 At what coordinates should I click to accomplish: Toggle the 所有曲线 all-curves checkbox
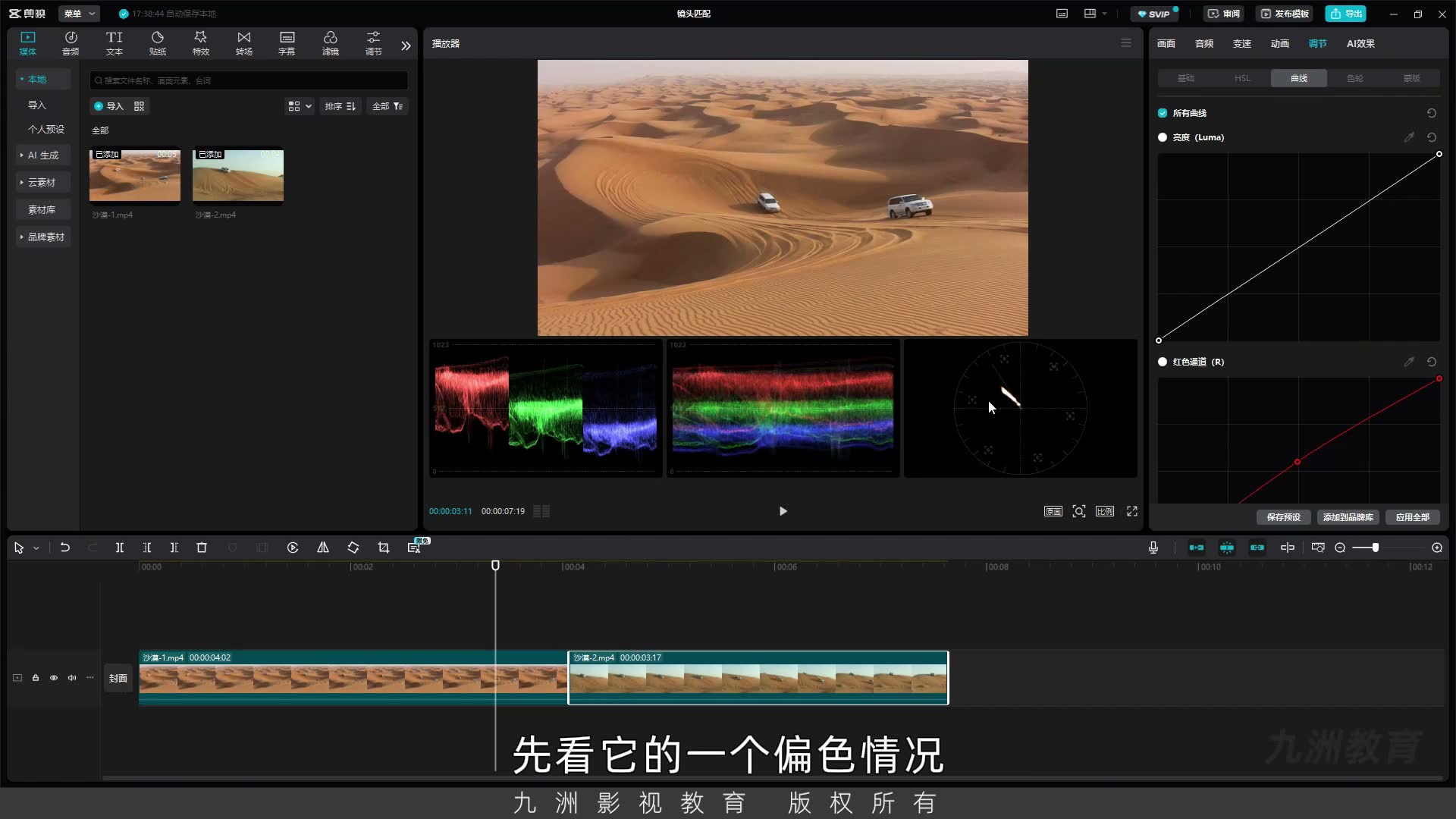[x=1163, y=113]
